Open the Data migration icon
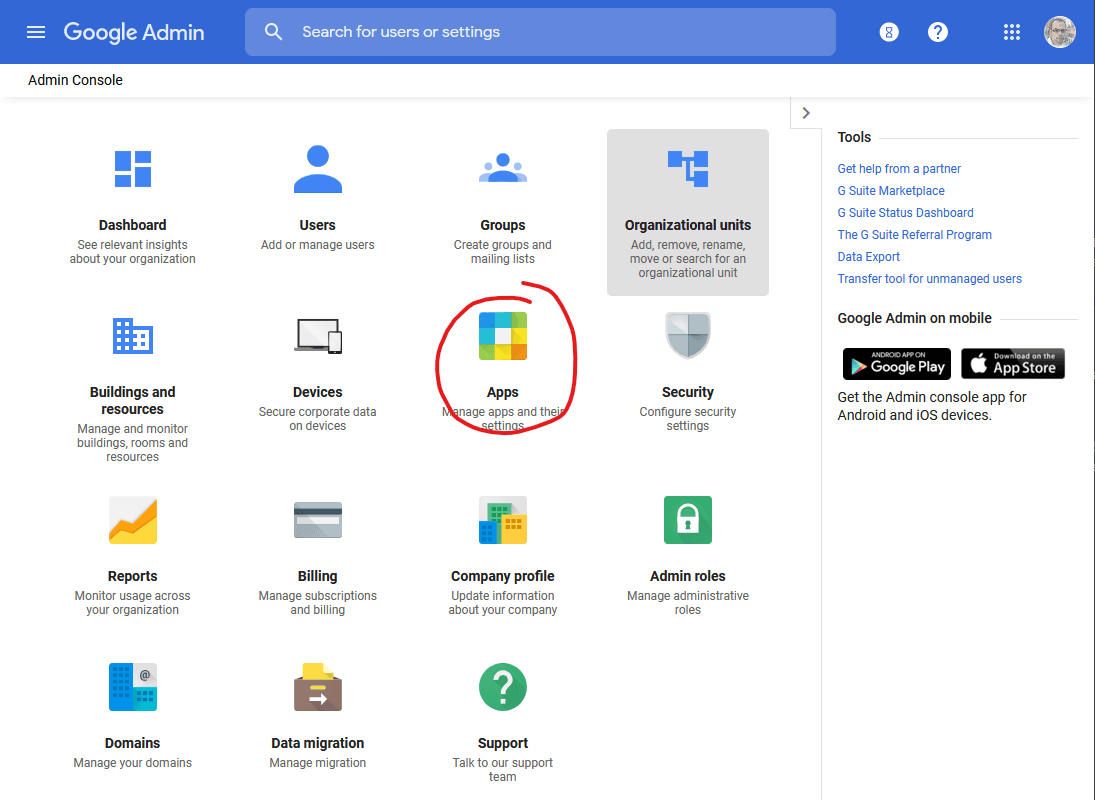 click(317, 687)
